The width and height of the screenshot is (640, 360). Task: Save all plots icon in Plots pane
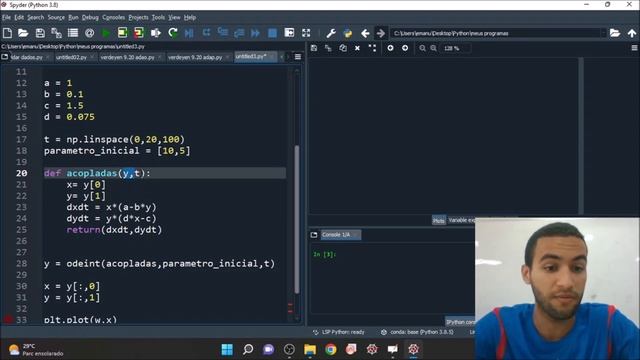[328, 48]
